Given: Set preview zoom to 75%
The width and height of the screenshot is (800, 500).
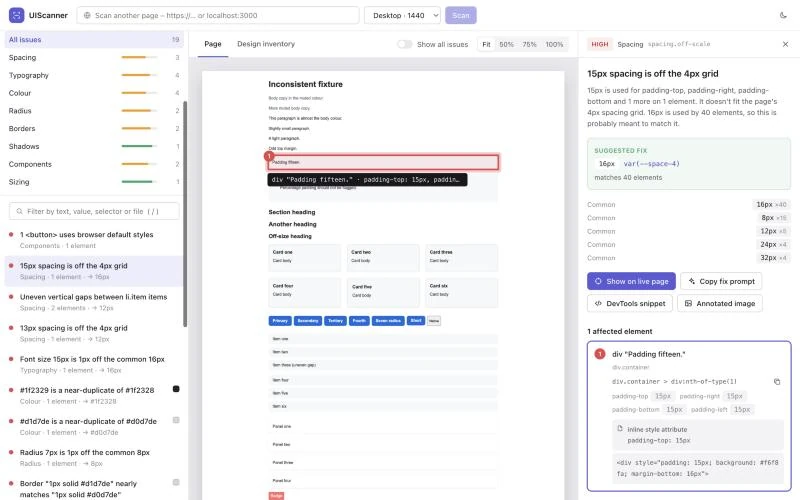Looking at the screenshot, I should [529, 45].
